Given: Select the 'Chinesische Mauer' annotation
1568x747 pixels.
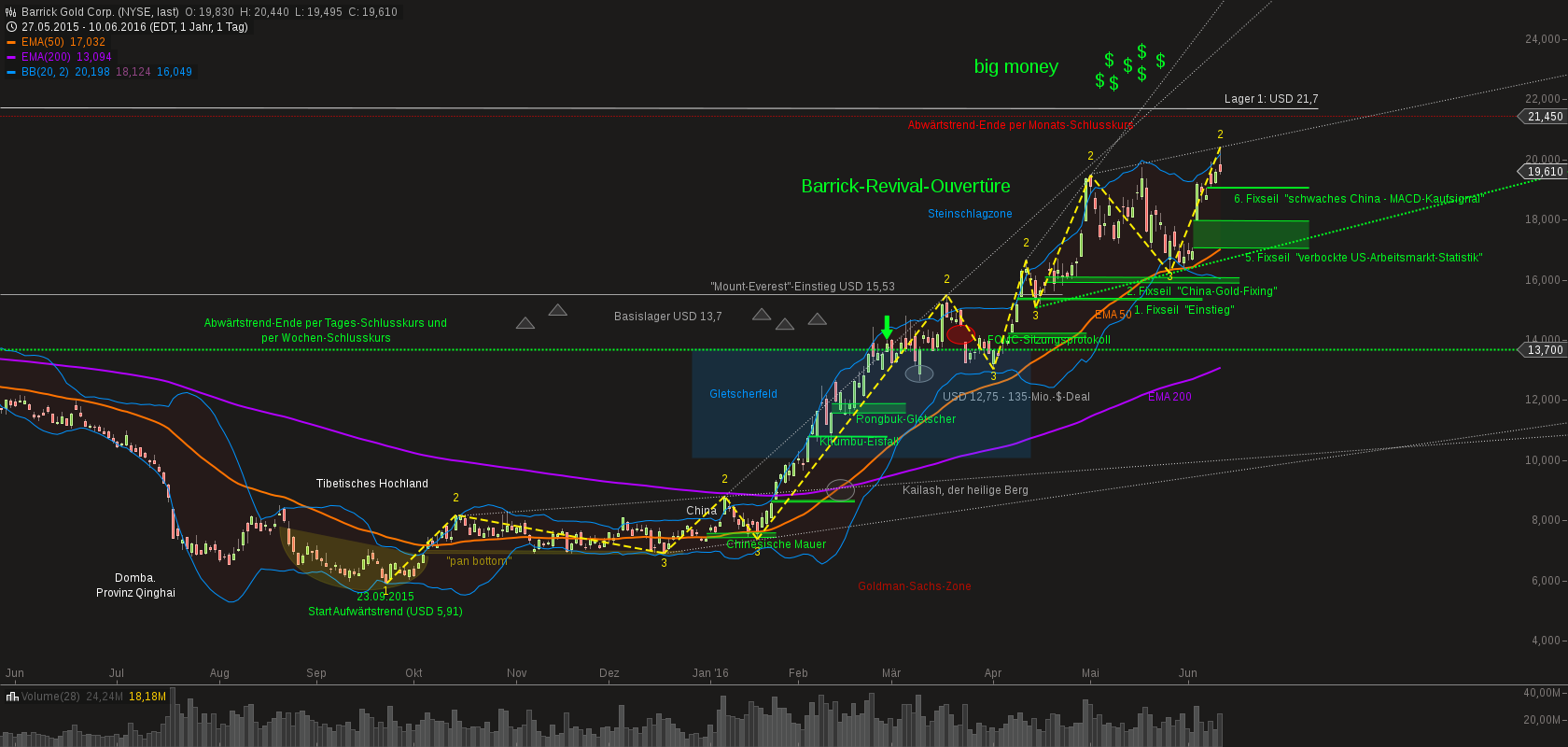Looking at the screenshot, I should click(777, 544).
